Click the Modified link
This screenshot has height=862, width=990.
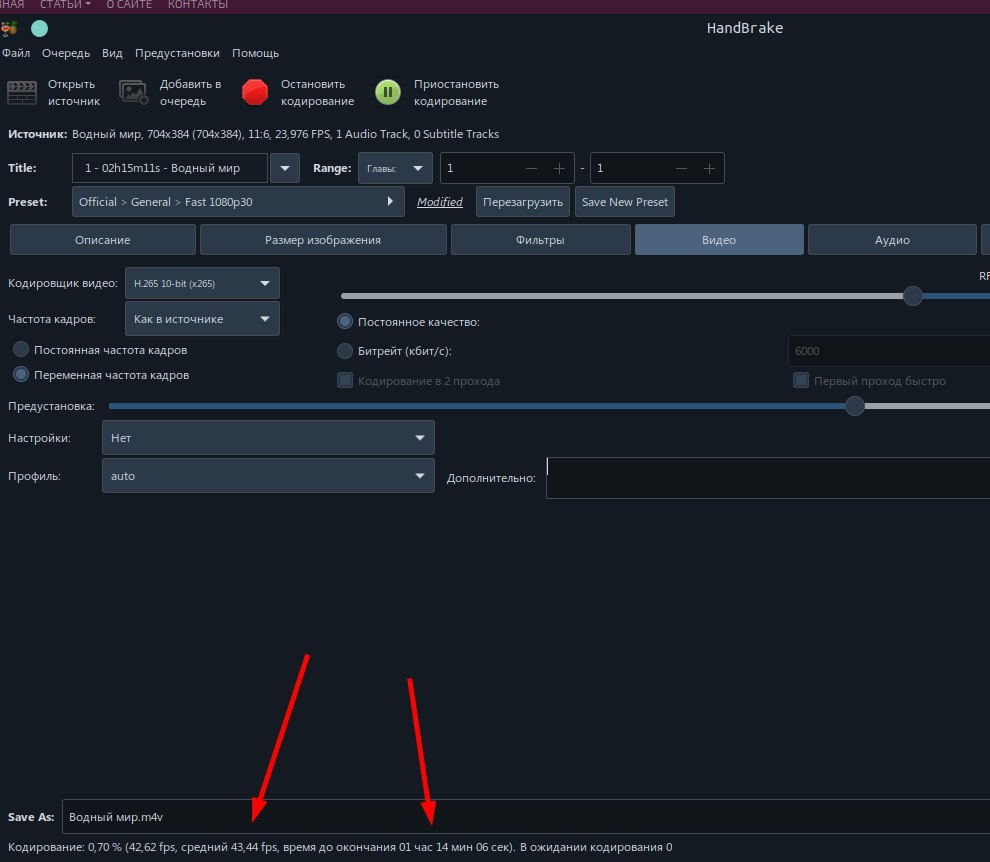point(439,202)
